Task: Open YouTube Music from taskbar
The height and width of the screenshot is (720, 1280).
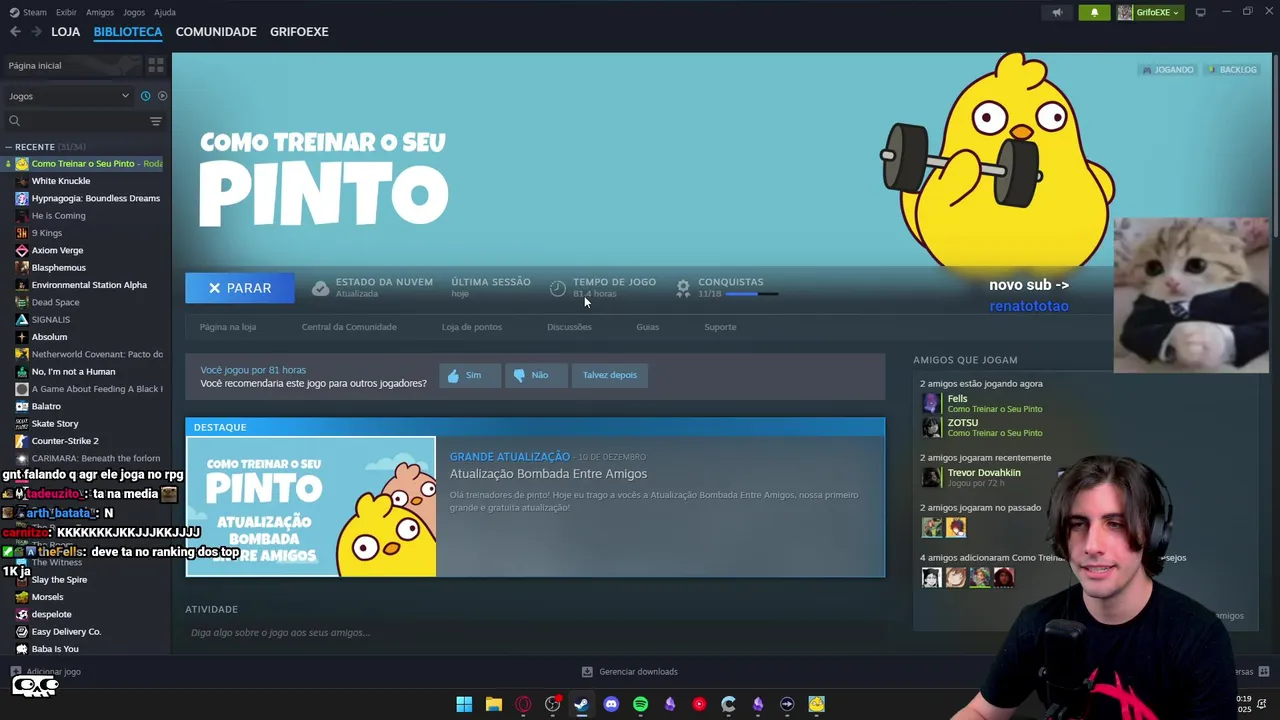Action: [699, 704]
